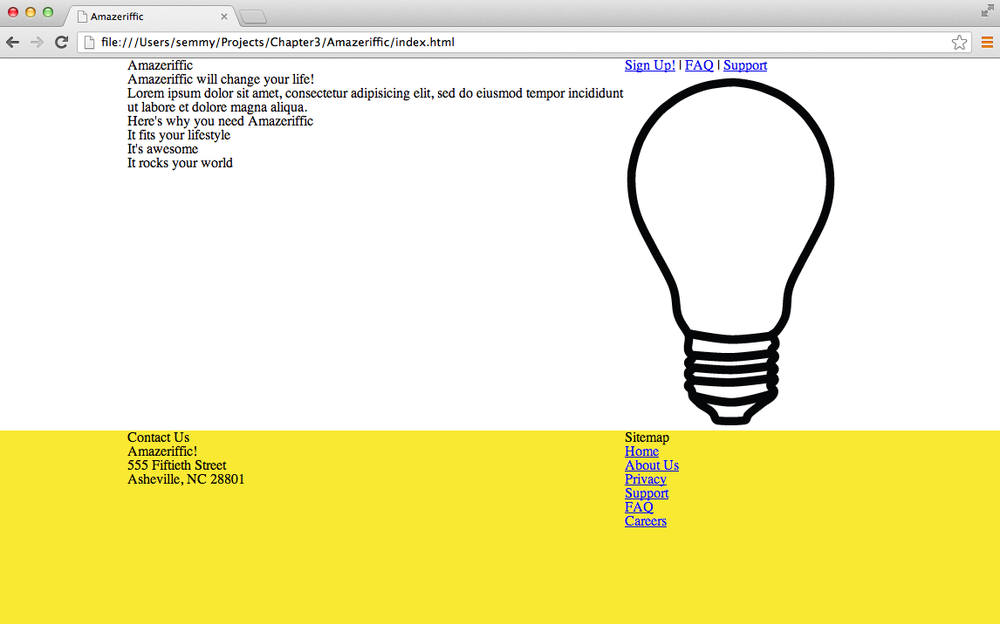Follow the Careers sitemap link
The width and height of the screenshot is (1000, 624).
[x=645, y=521]
